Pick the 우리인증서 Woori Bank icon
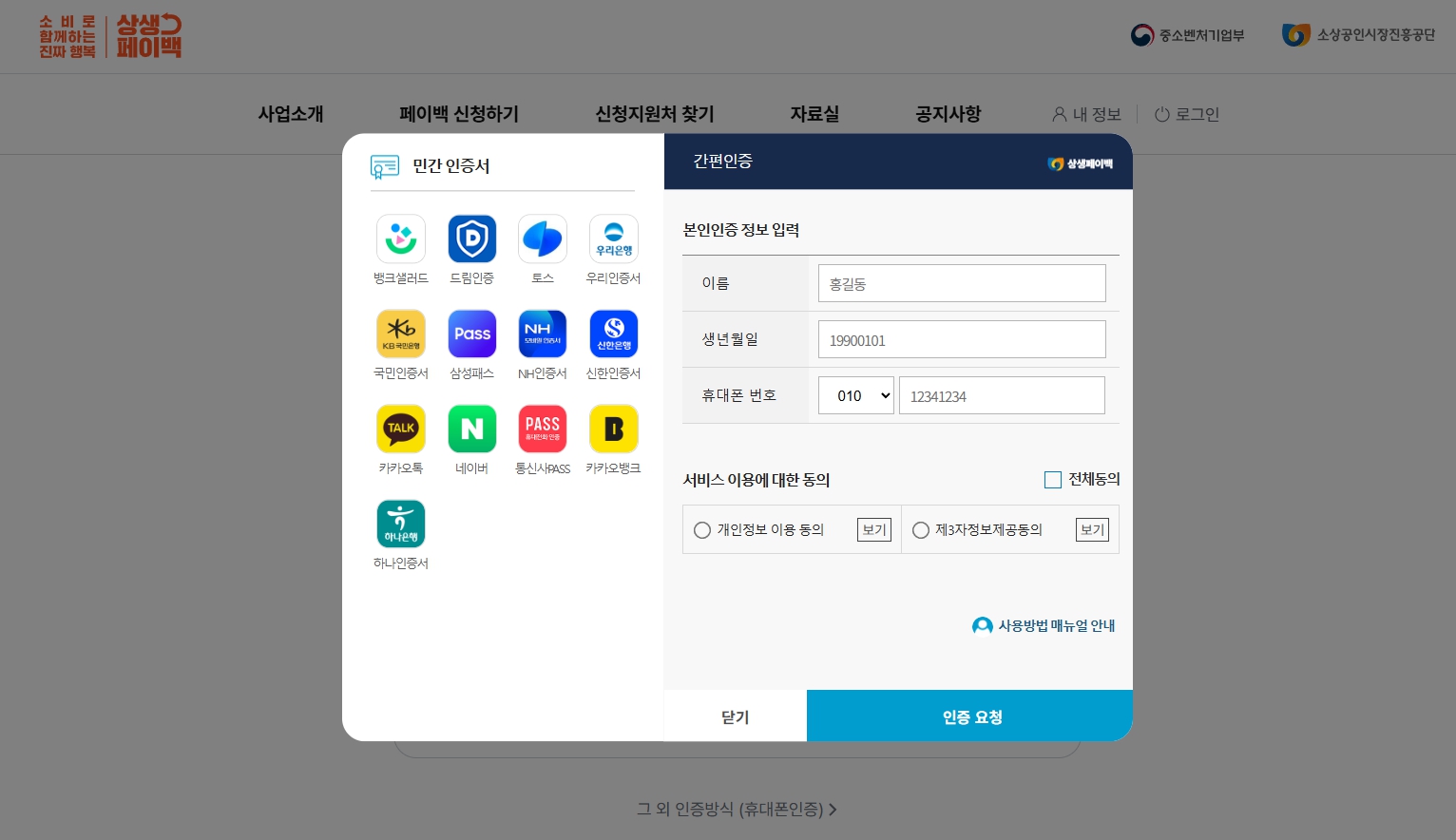The image size is (1456, 840). [614, 239]
